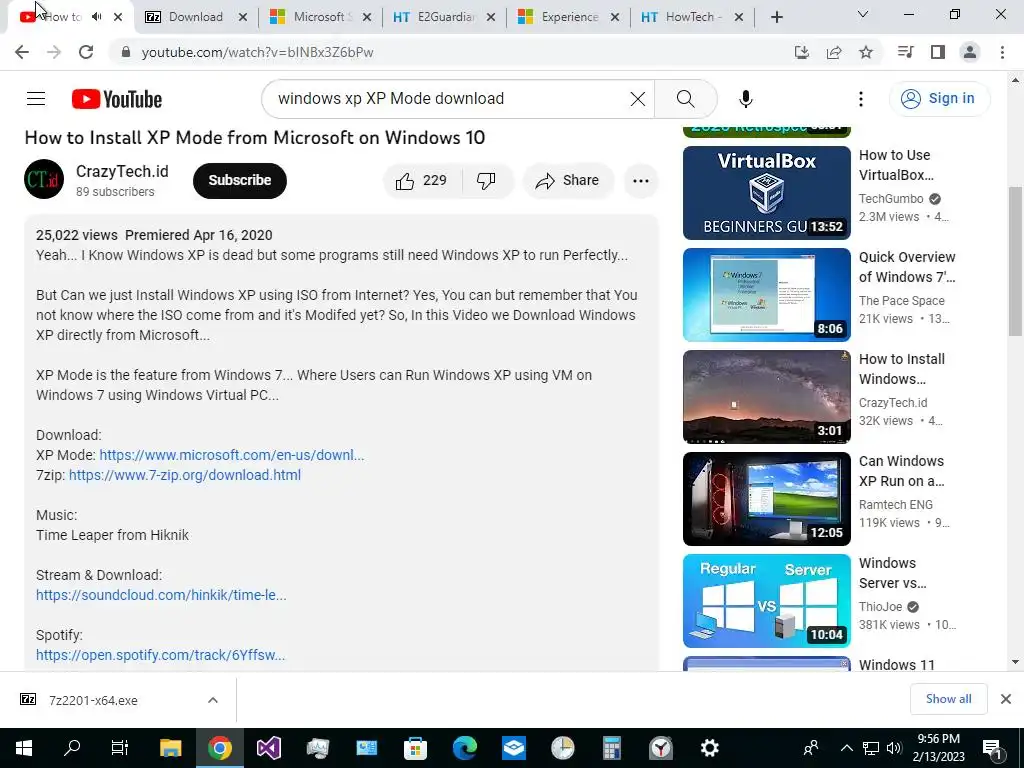Mute the YouTube tab audio icon
Image resolution: width=1024 pixels, height=768 pixels.
coord(97,17)
